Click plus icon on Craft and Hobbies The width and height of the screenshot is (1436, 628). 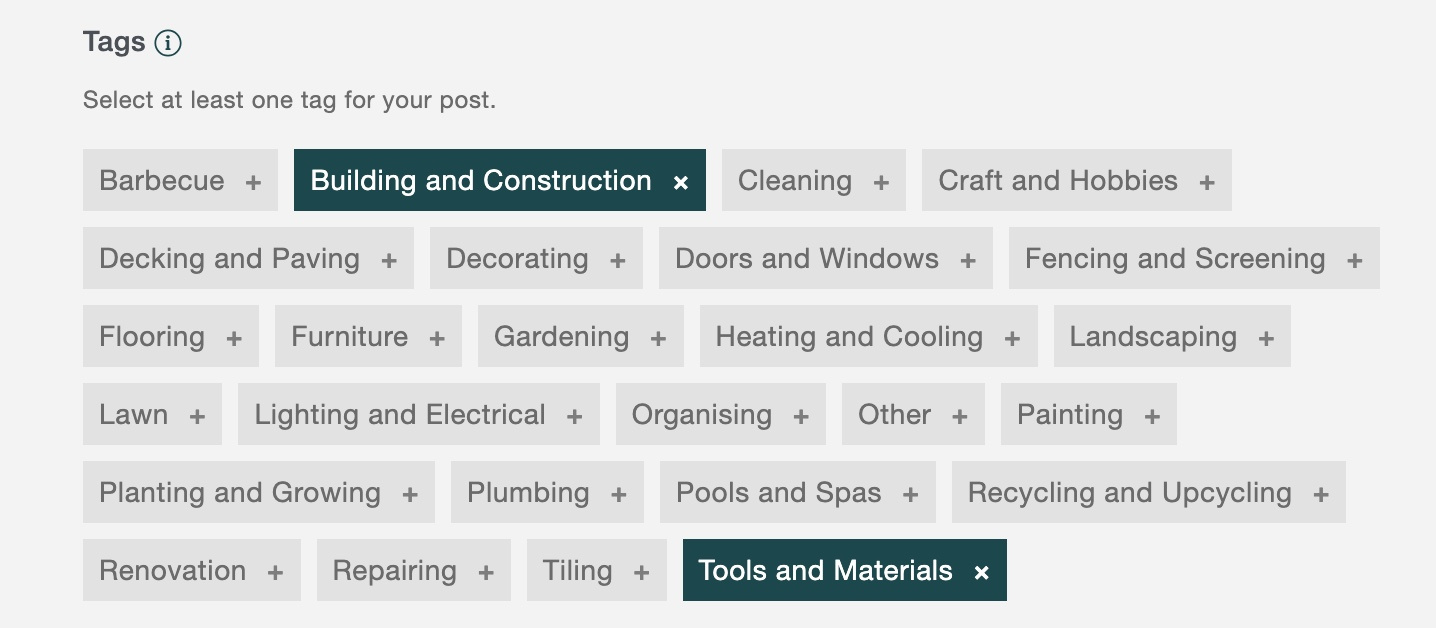click(x=1207, y=182)
